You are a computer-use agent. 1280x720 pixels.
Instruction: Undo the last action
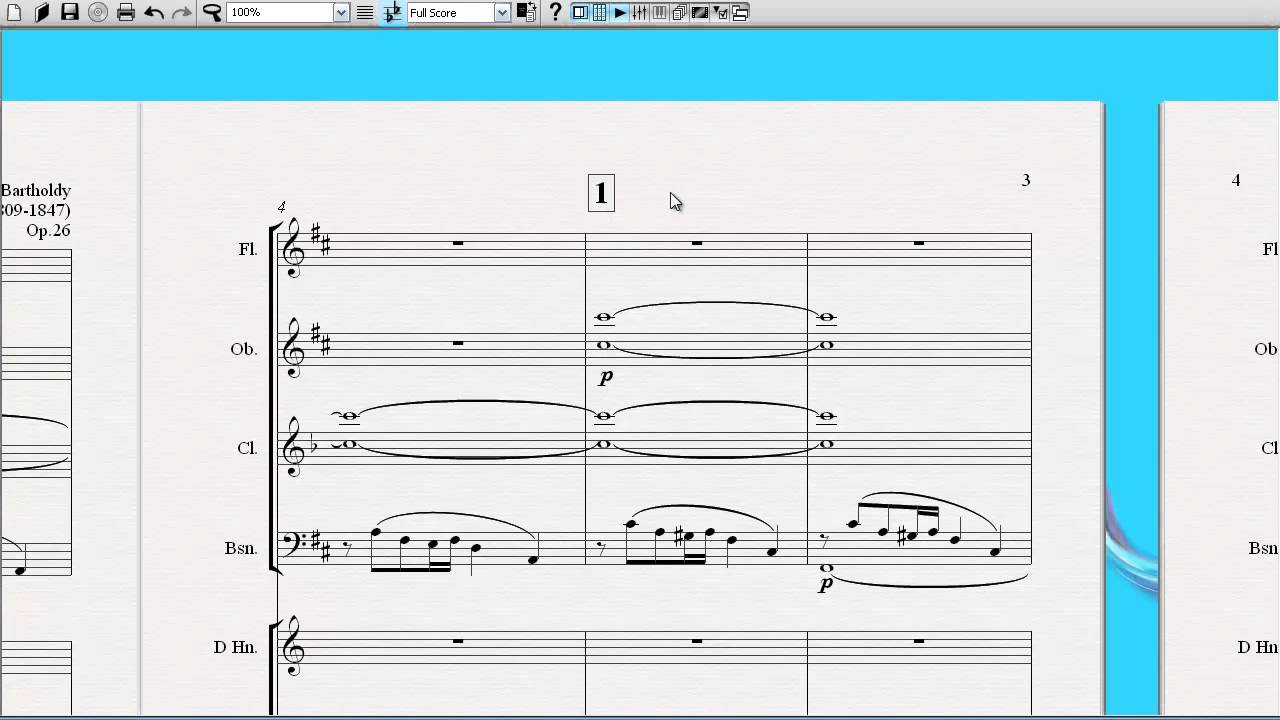coord(154,12)
